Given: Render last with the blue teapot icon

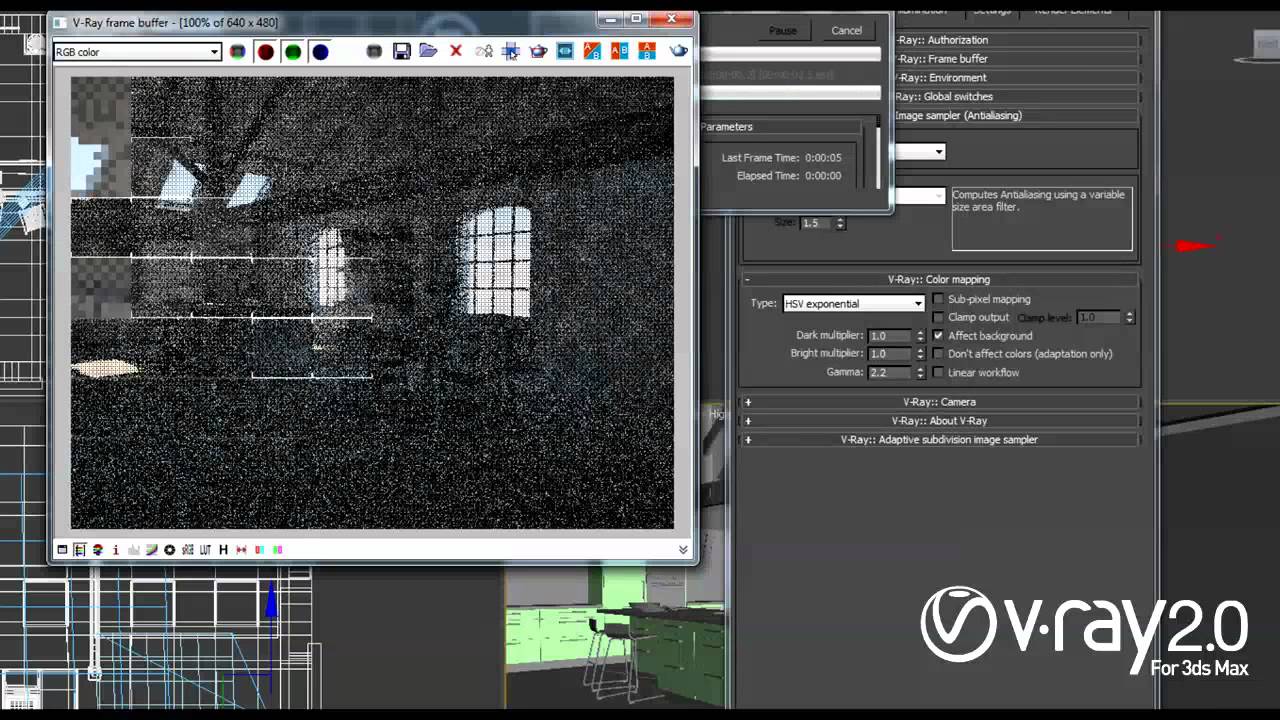Looking at the screenshot, I should 679,51.
